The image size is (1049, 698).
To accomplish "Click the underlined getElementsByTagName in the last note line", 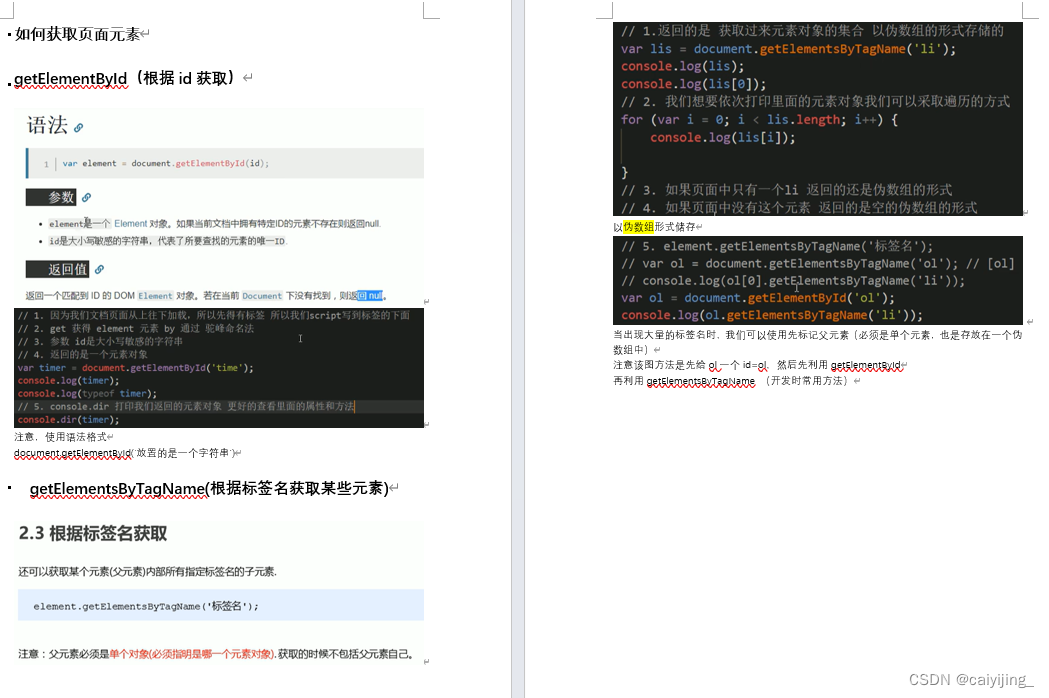I will 699,379.
